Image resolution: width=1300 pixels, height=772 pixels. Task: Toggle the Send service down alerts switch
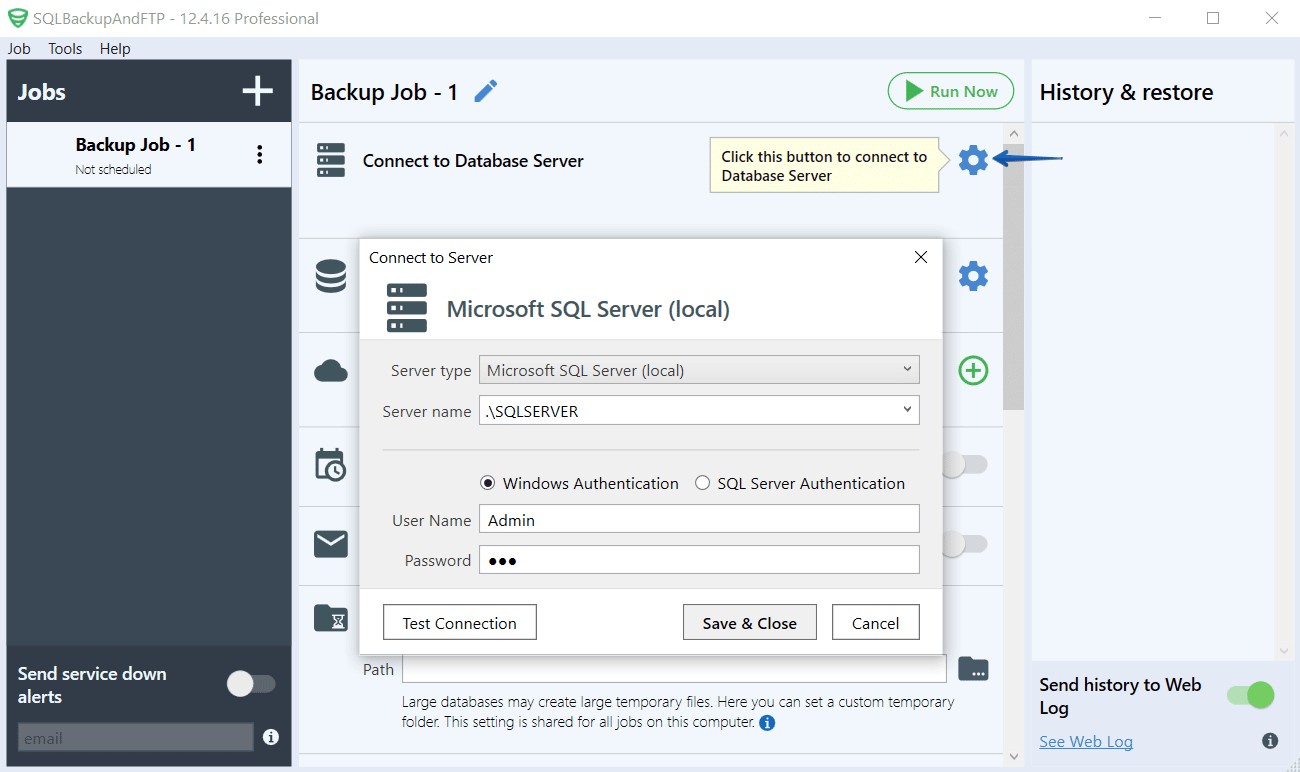coord(251,684)
